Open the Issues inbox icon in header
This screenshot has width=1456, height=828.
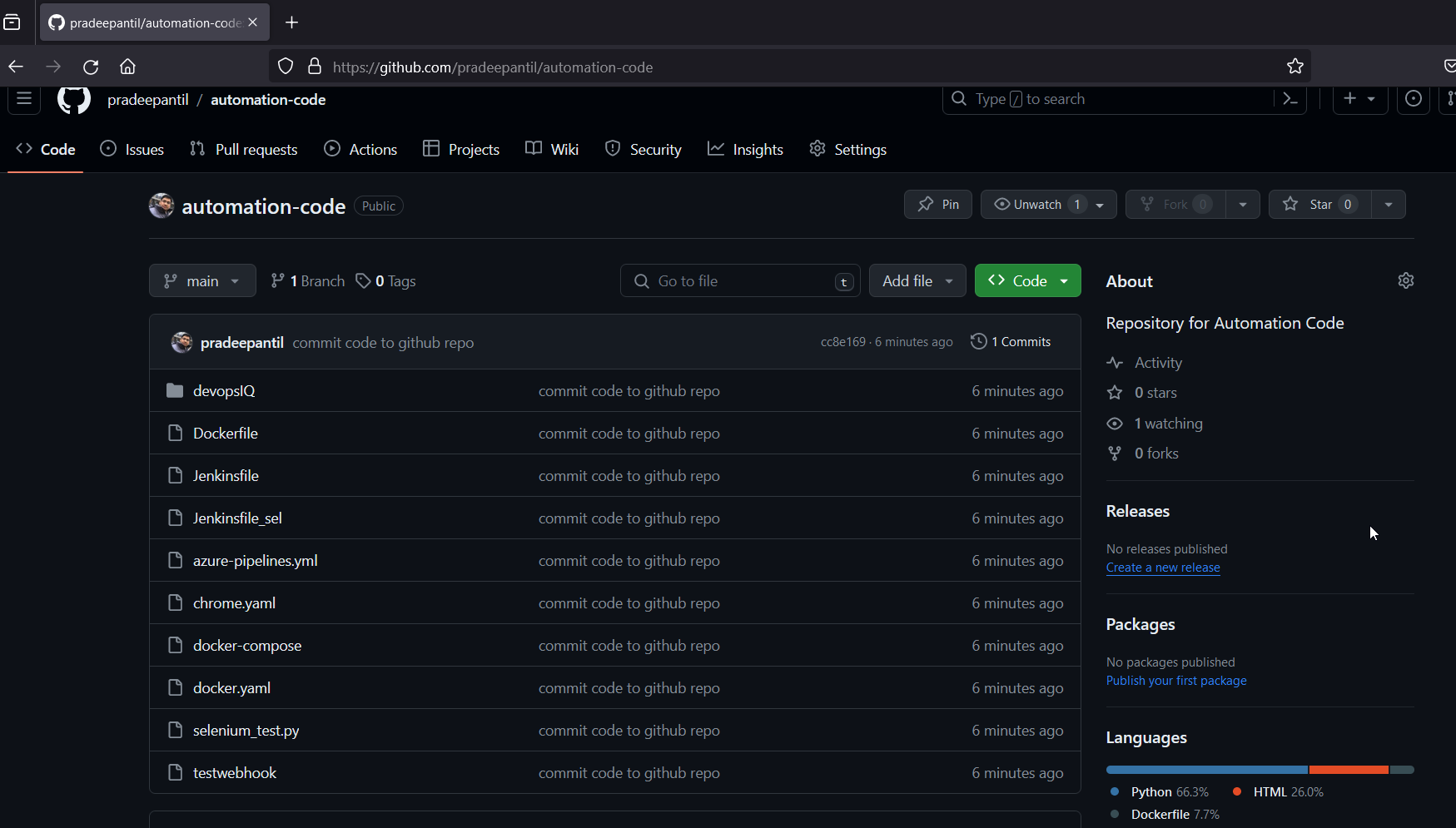1414,99
